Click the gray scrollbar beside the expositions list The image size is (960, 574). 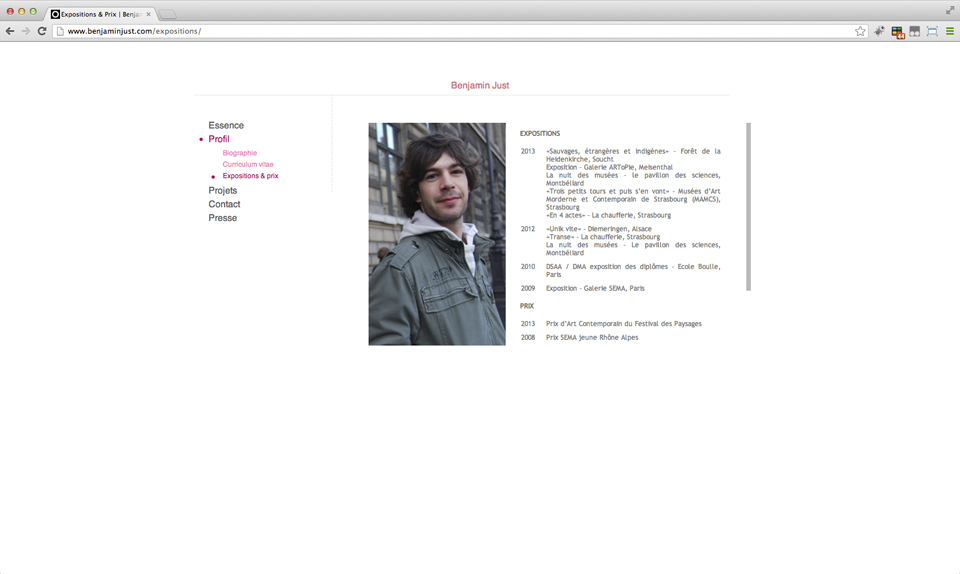tap(748, 207)
